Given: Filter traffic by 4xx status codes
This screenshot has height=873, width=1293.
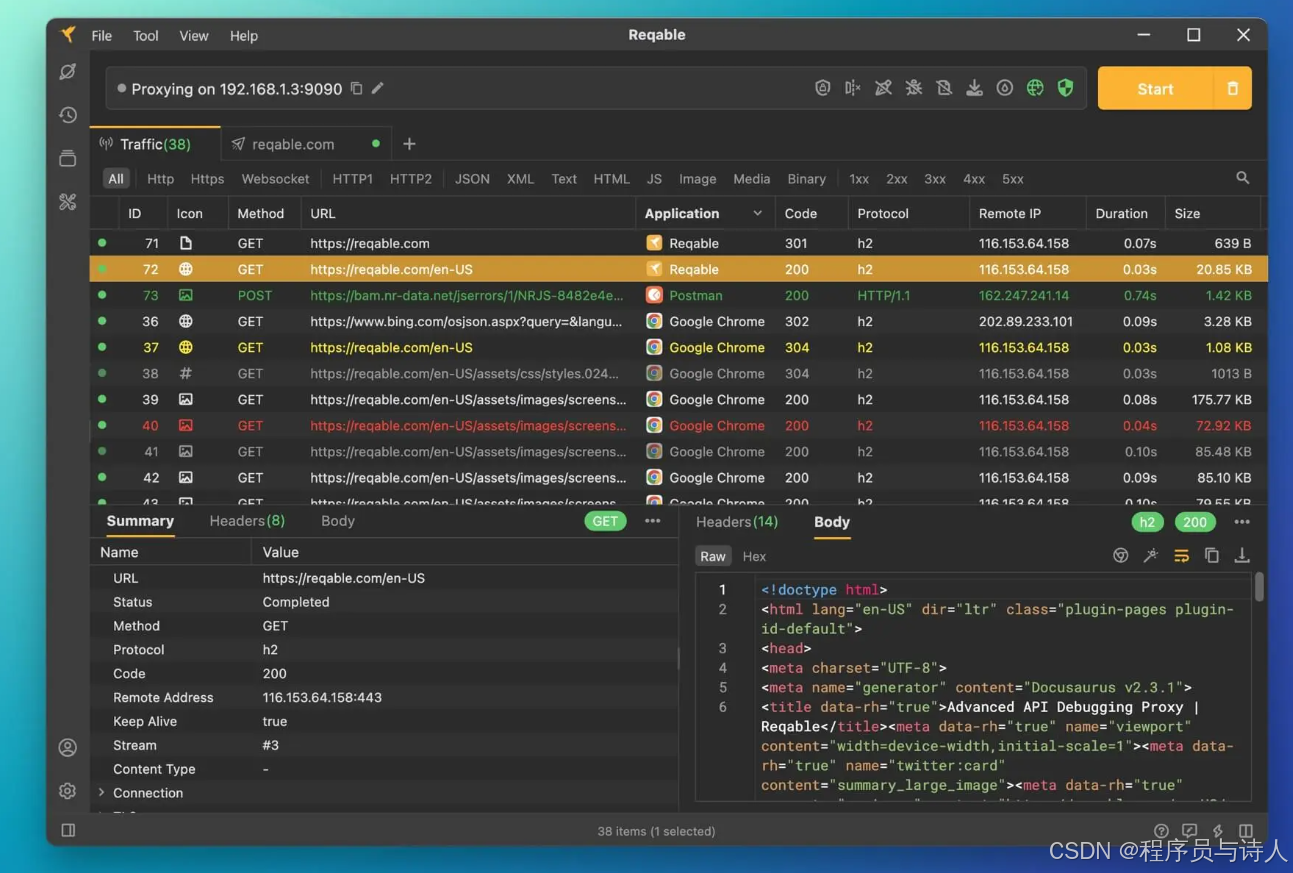Looking at the screenshot, I should [974, 179].
